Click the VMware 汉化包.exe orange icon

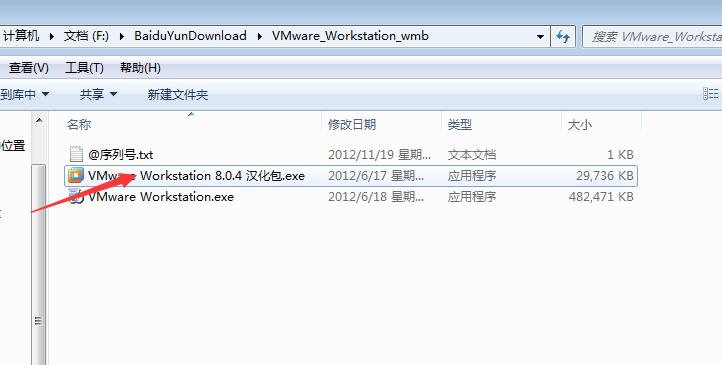76,175
